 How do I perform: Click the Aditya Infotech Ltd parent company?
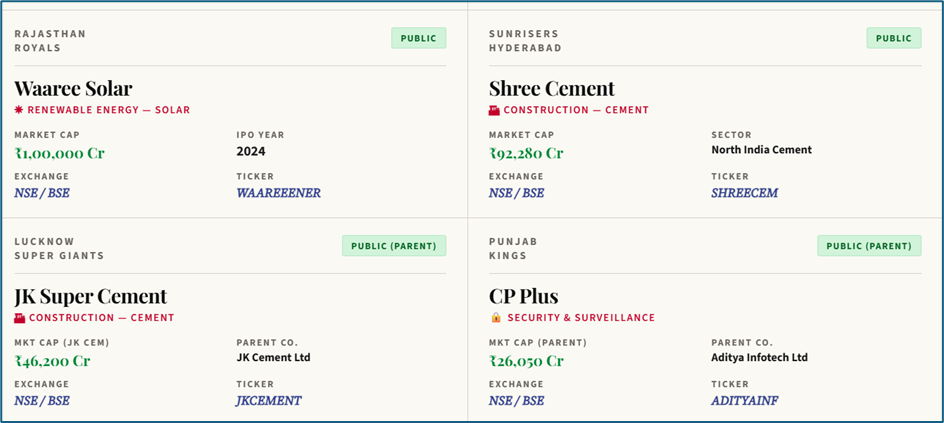click(759, 357)
